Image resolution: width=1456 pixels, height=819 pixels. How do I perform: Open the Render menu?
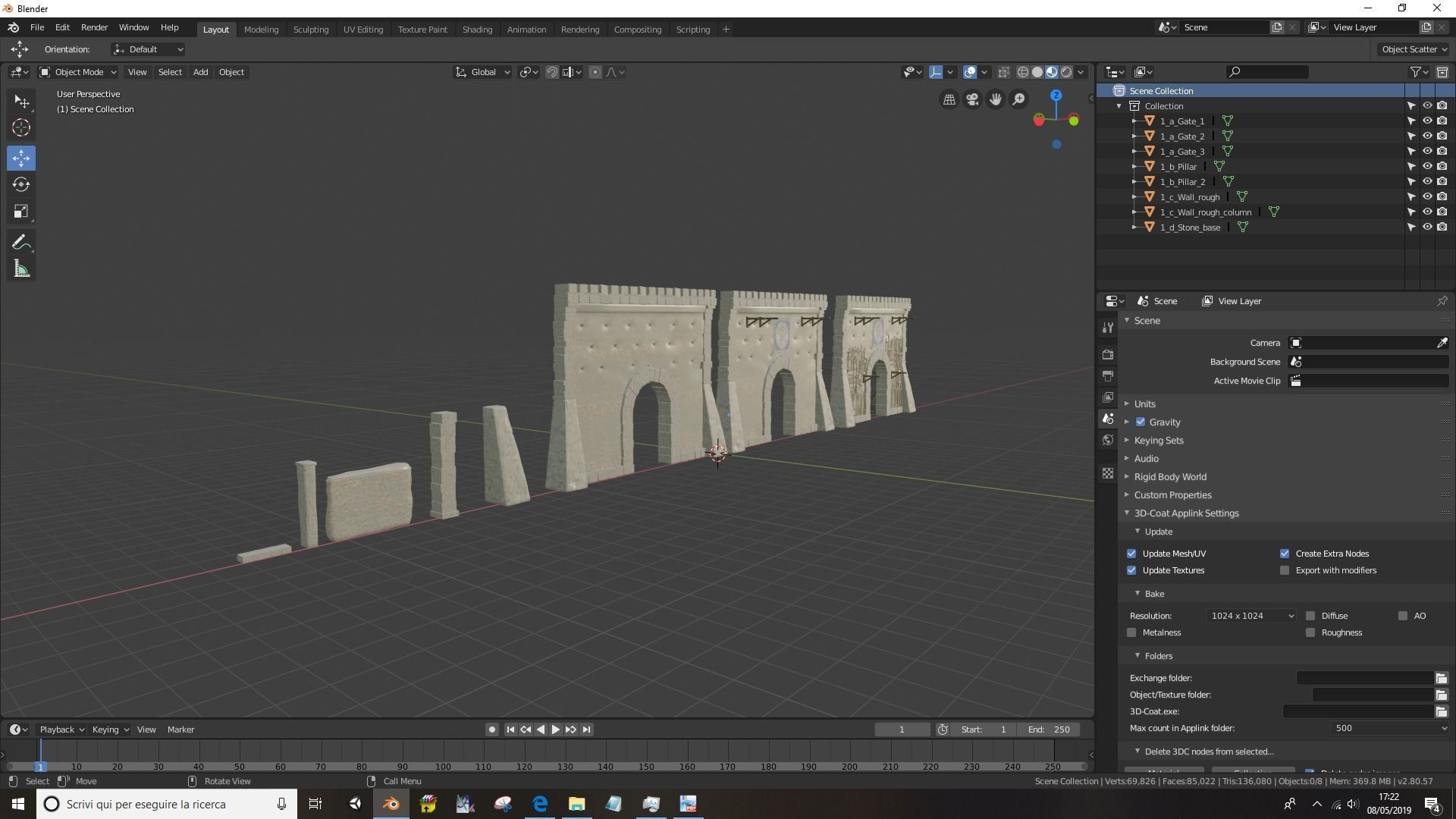pos(94,27)
